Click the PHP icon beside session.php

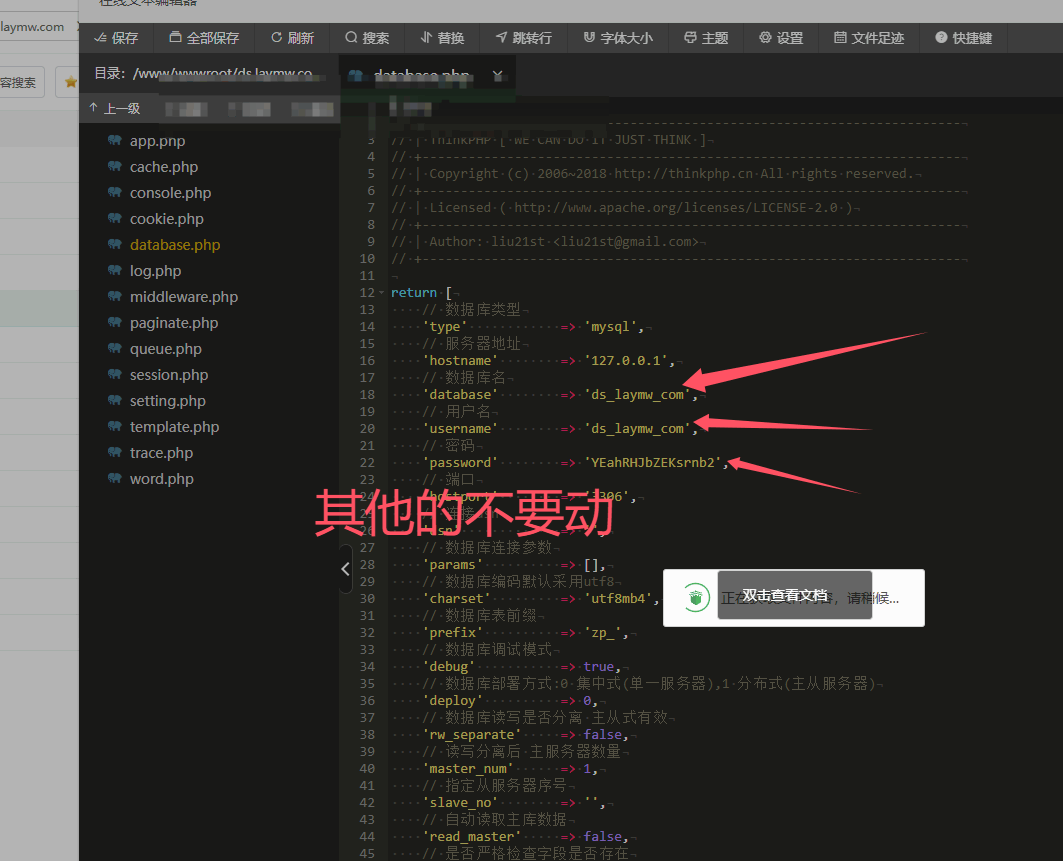coord(115,374)
